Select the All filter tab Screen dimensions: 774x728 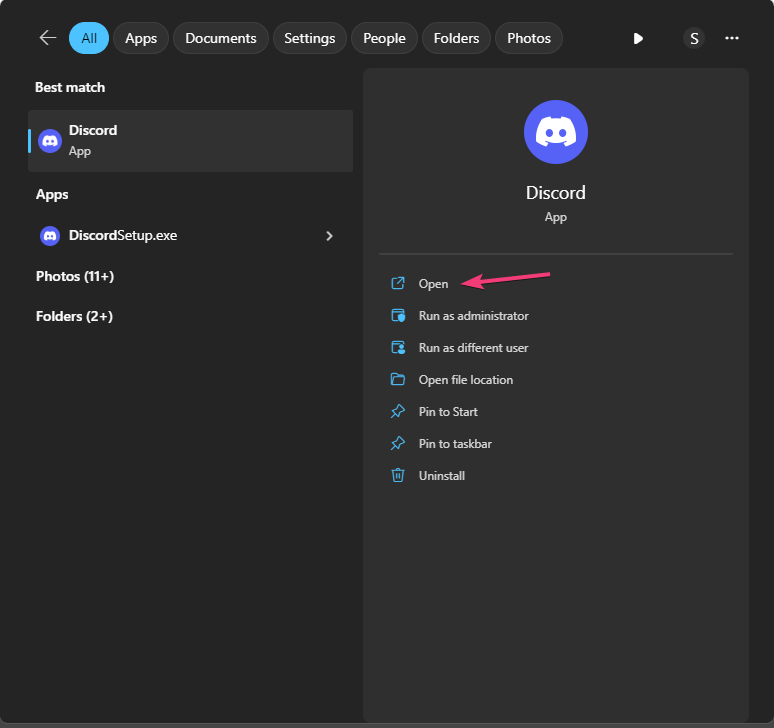tap(89, 38)
